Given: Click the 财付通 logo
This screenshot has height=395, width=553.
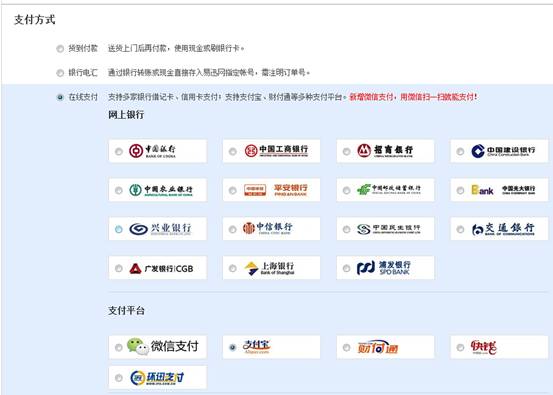Looking at the screenshot, I should point(378,347).
